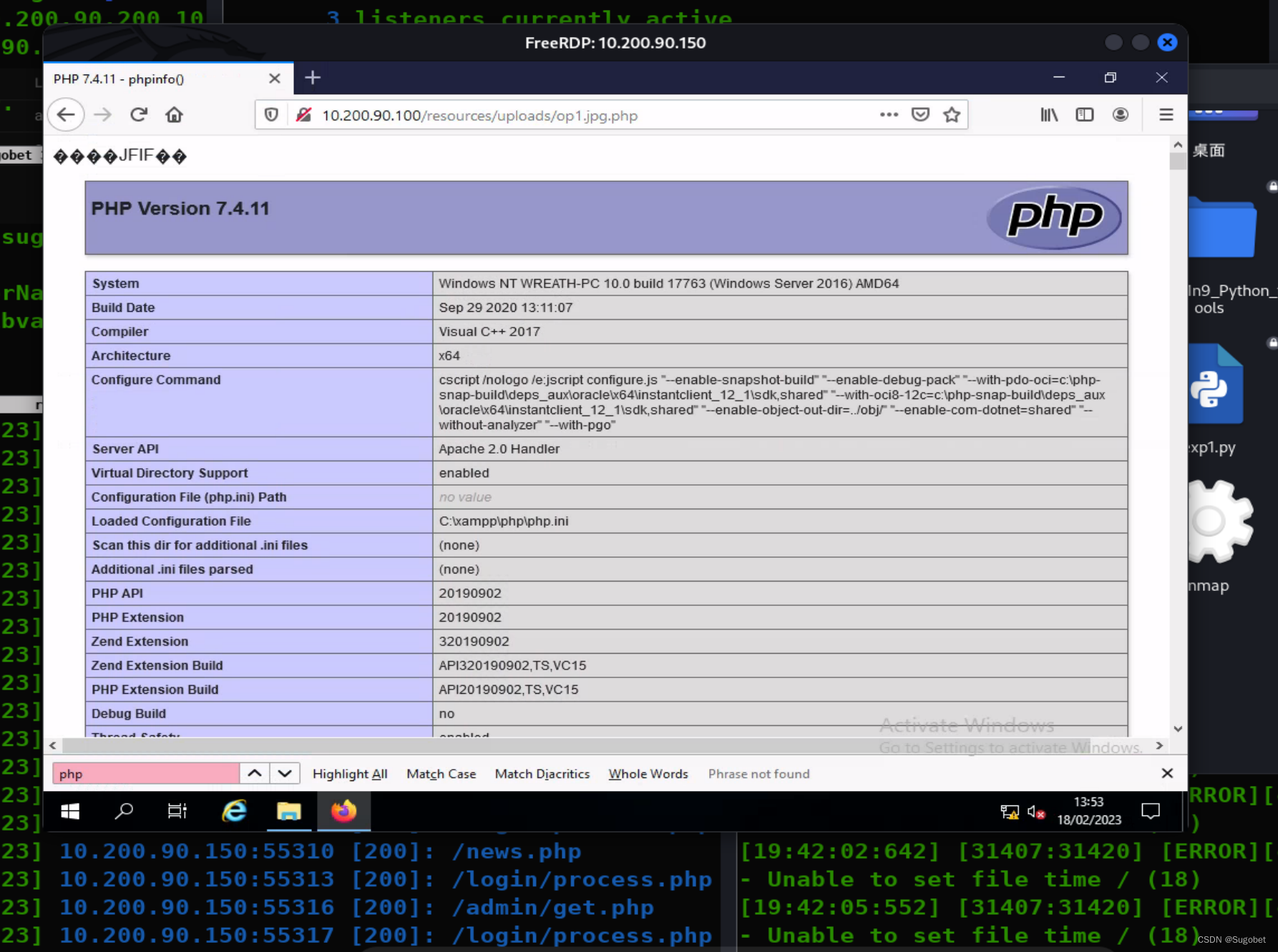Toggle Whole Words option

(x=648, y=774)
